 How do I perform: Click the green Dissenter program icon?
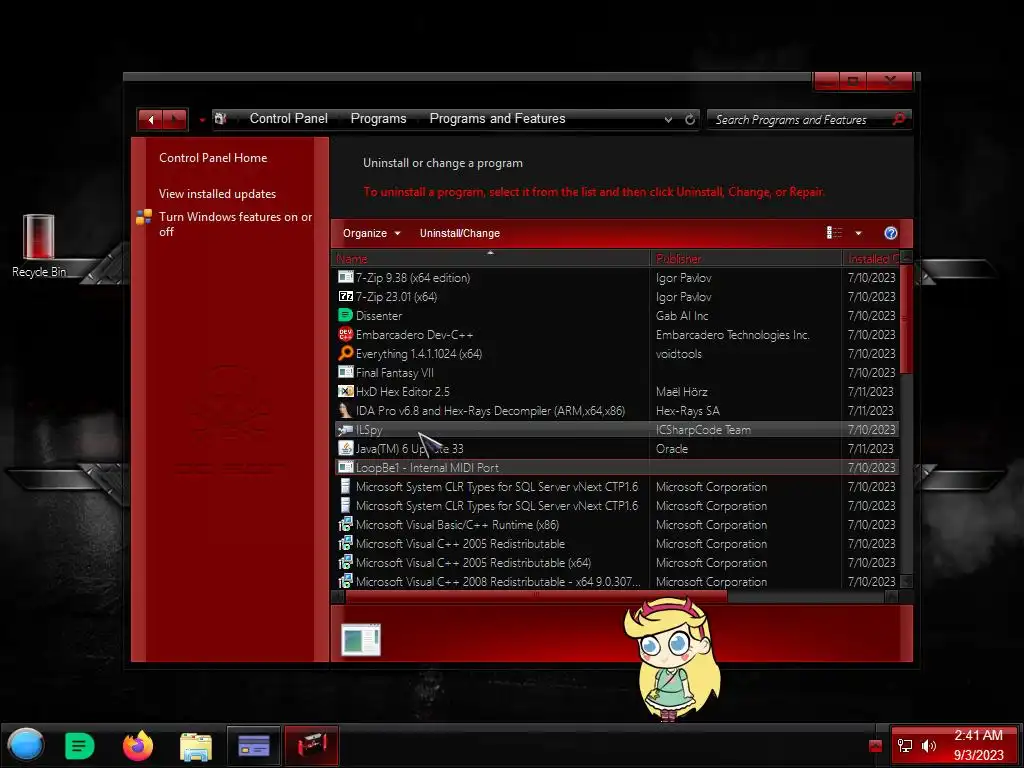[345, 315]
